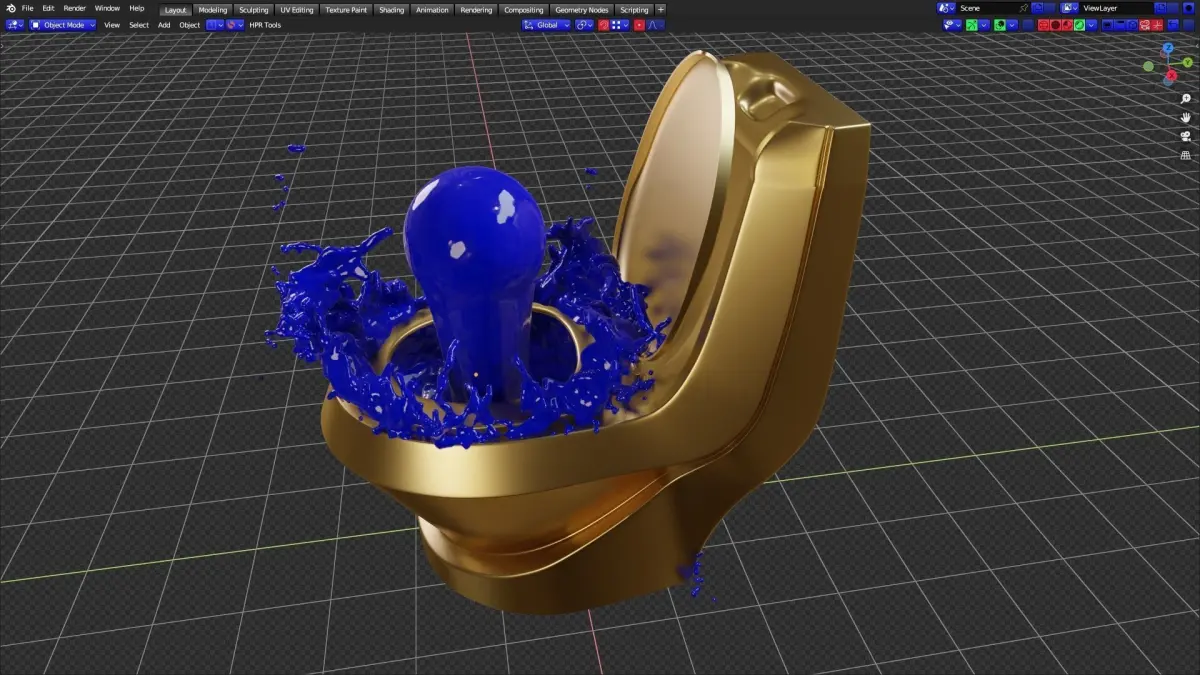
Task: Toggle X-ray mode button
Action: (x=1028, y=25)
